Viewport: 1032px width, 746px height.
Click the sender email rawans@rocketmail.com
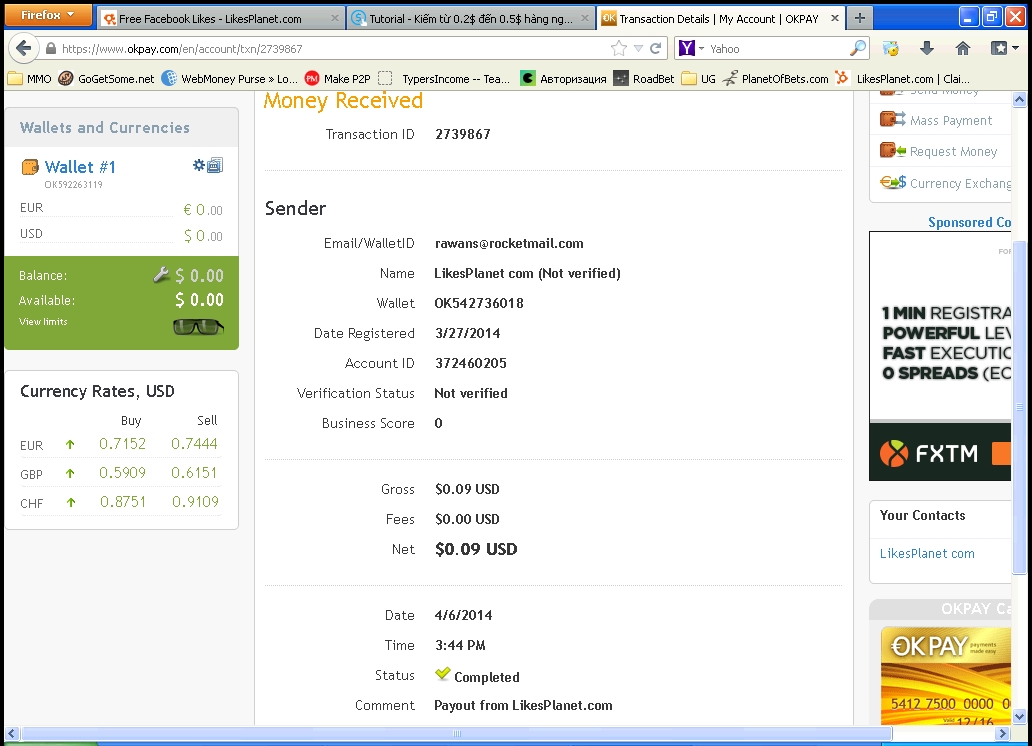pyautogui.click(x=509, y=244)
